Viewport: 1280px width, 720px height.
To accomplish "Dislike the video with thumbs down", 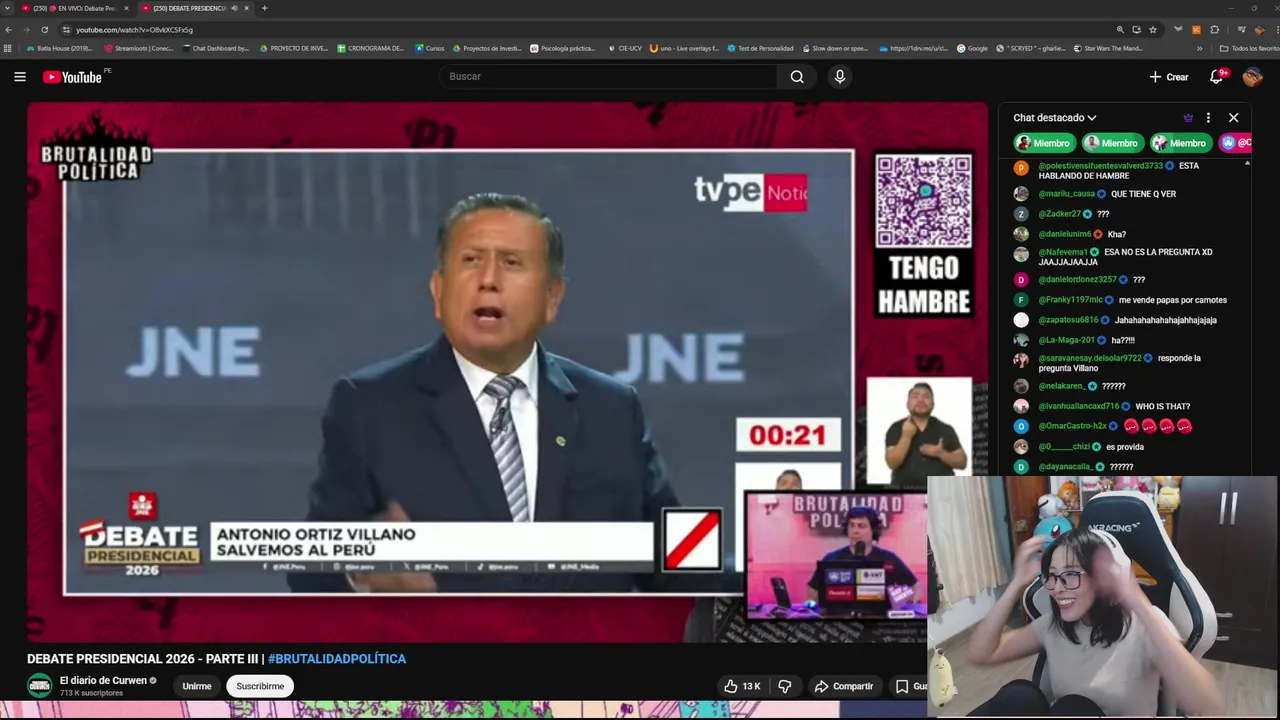I will [x=785, y=686].
